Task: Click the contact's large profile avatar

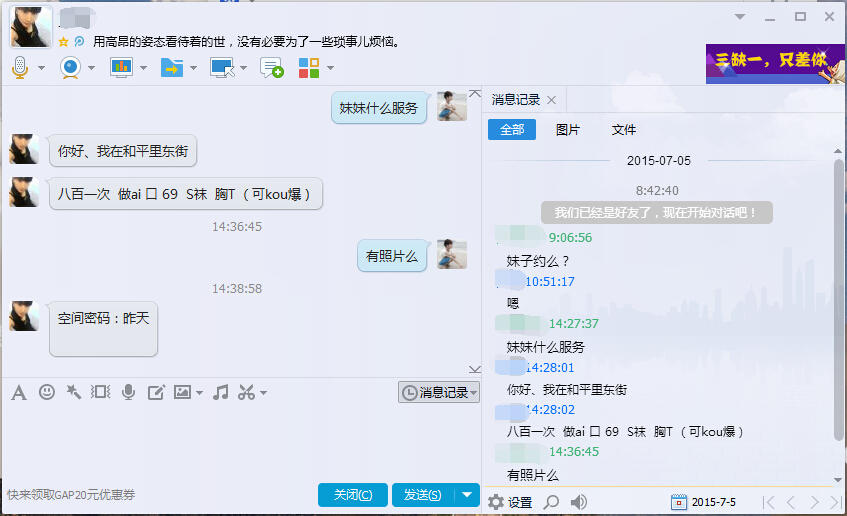Action: tap(31, 27)
